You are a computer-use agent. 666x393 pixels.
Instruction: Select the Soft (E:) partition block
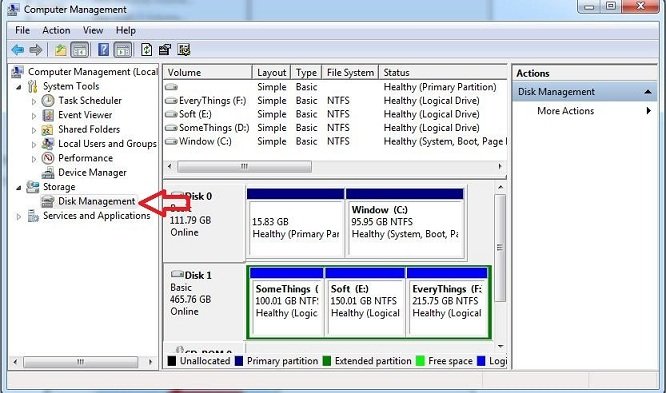point(365,302)
